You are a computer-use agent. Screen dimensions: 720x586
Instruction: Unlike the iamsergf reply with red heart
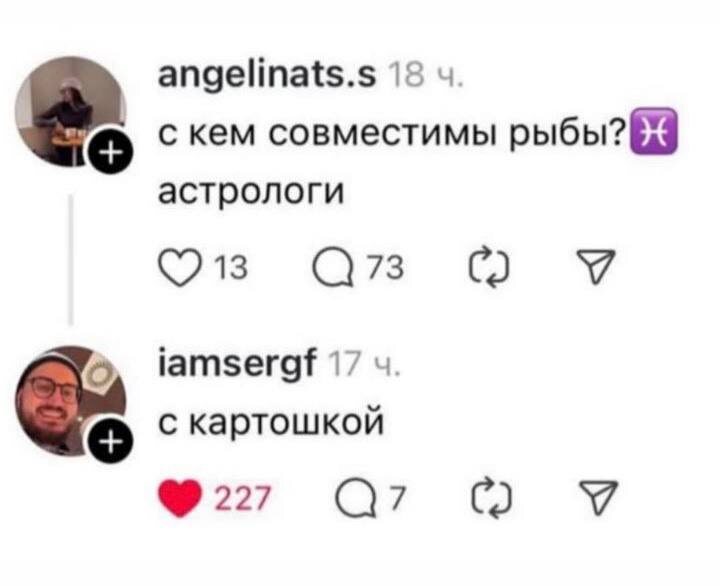point(180,498)
